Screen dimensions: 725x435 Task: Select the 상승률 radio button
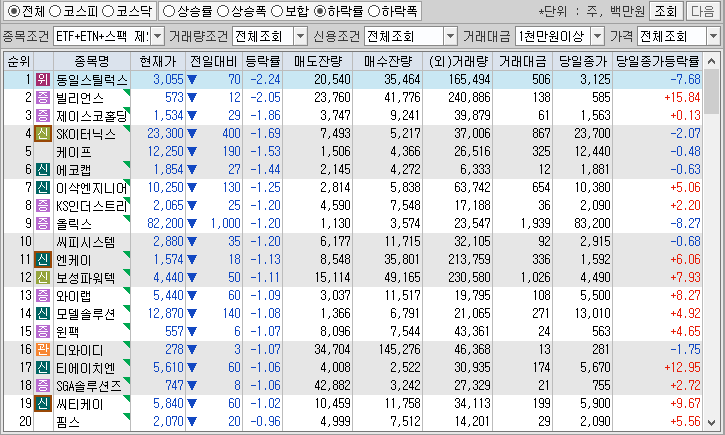(169, 11)
